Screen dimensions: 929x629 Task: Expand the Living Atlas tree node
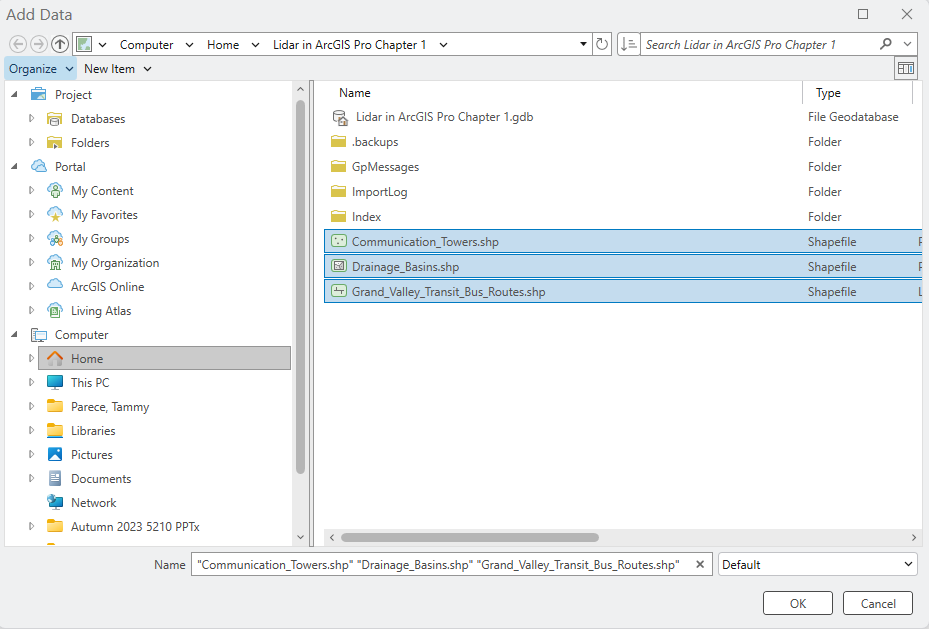click(x=30, y=310)
